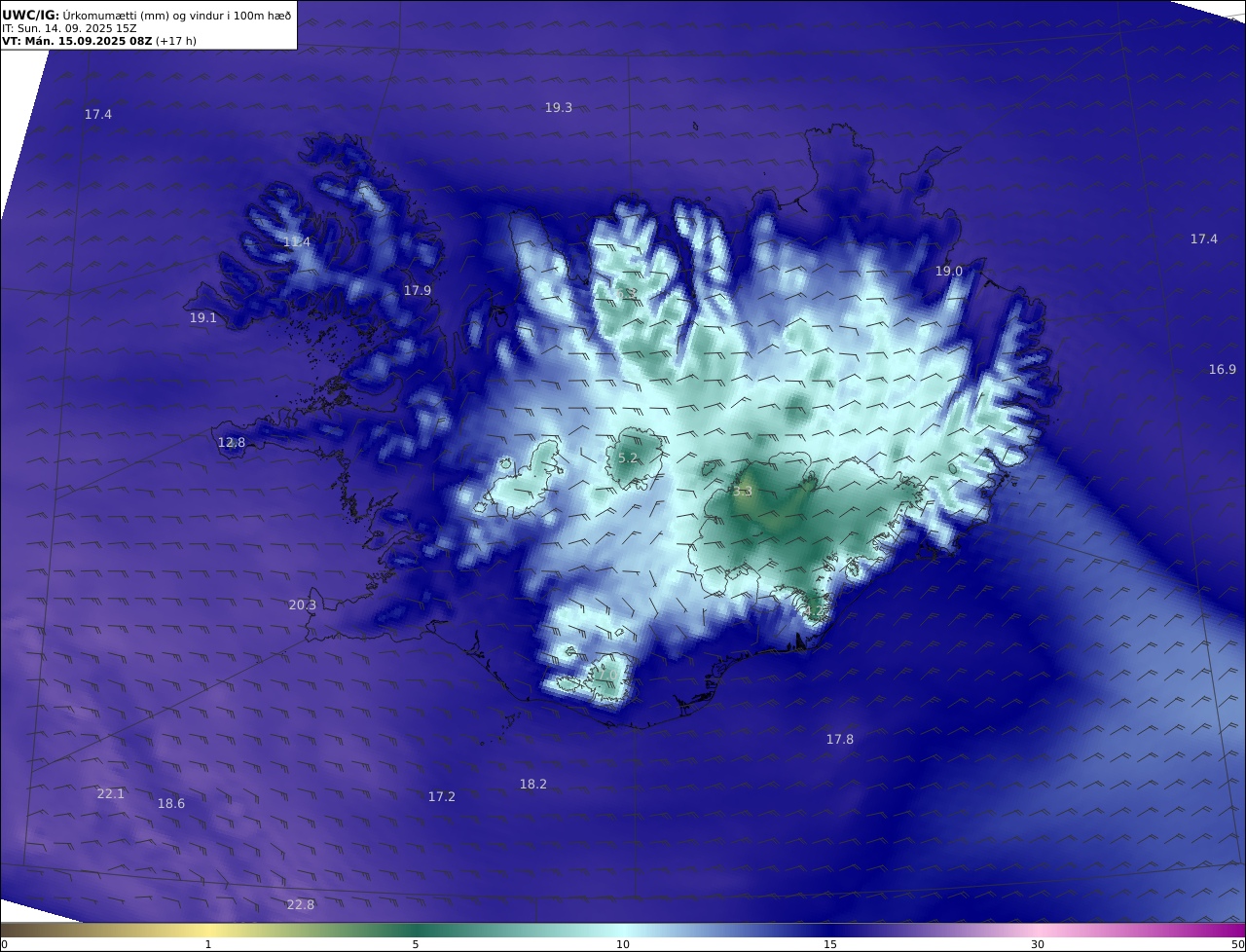Click the colorbar tick label 5
The image size is (1246, 952).
pos(416,944)
